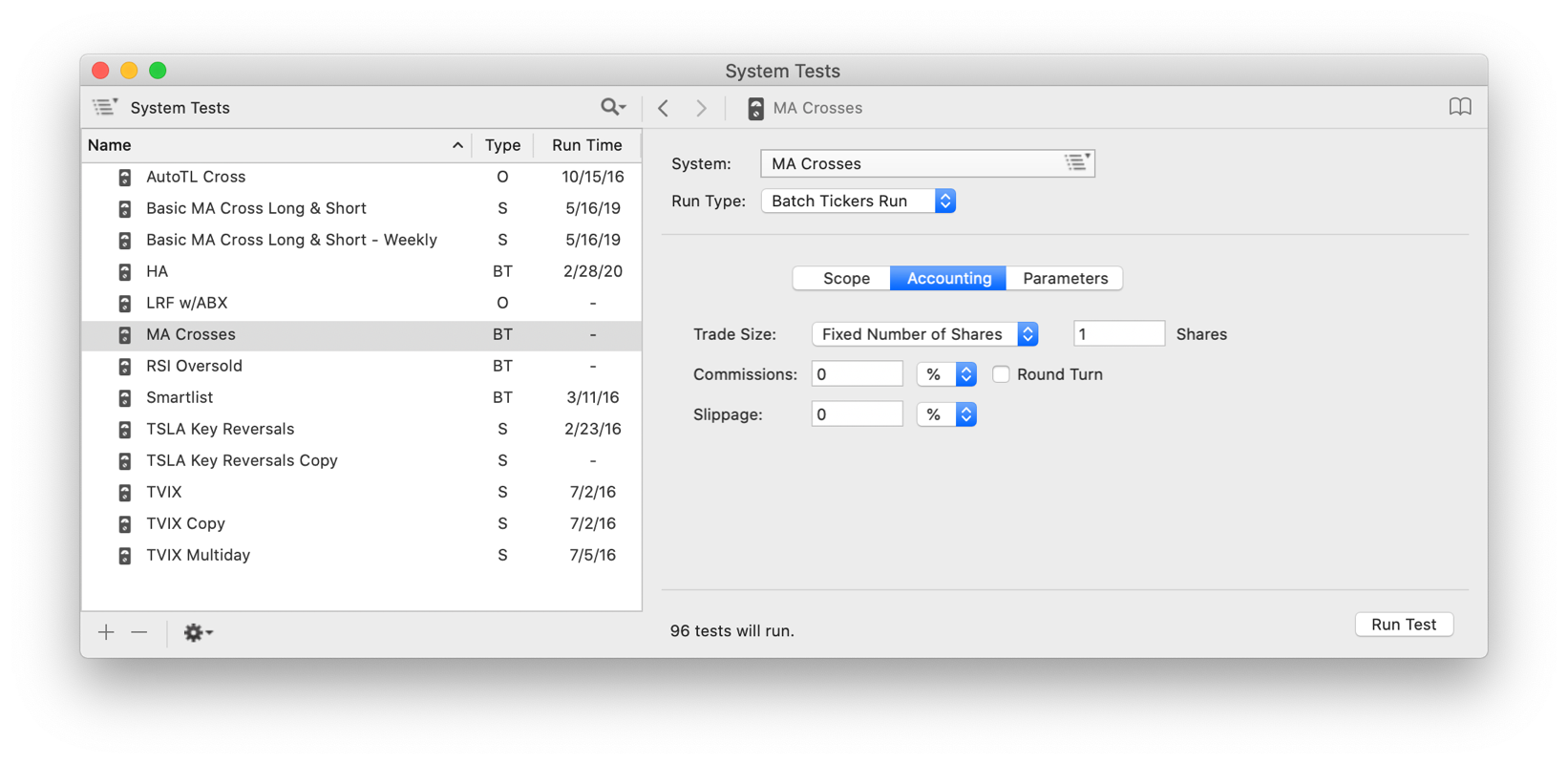Click the MA Crosses document icon in the header
Screen dimensions: 1568x764
pos(755,108)
